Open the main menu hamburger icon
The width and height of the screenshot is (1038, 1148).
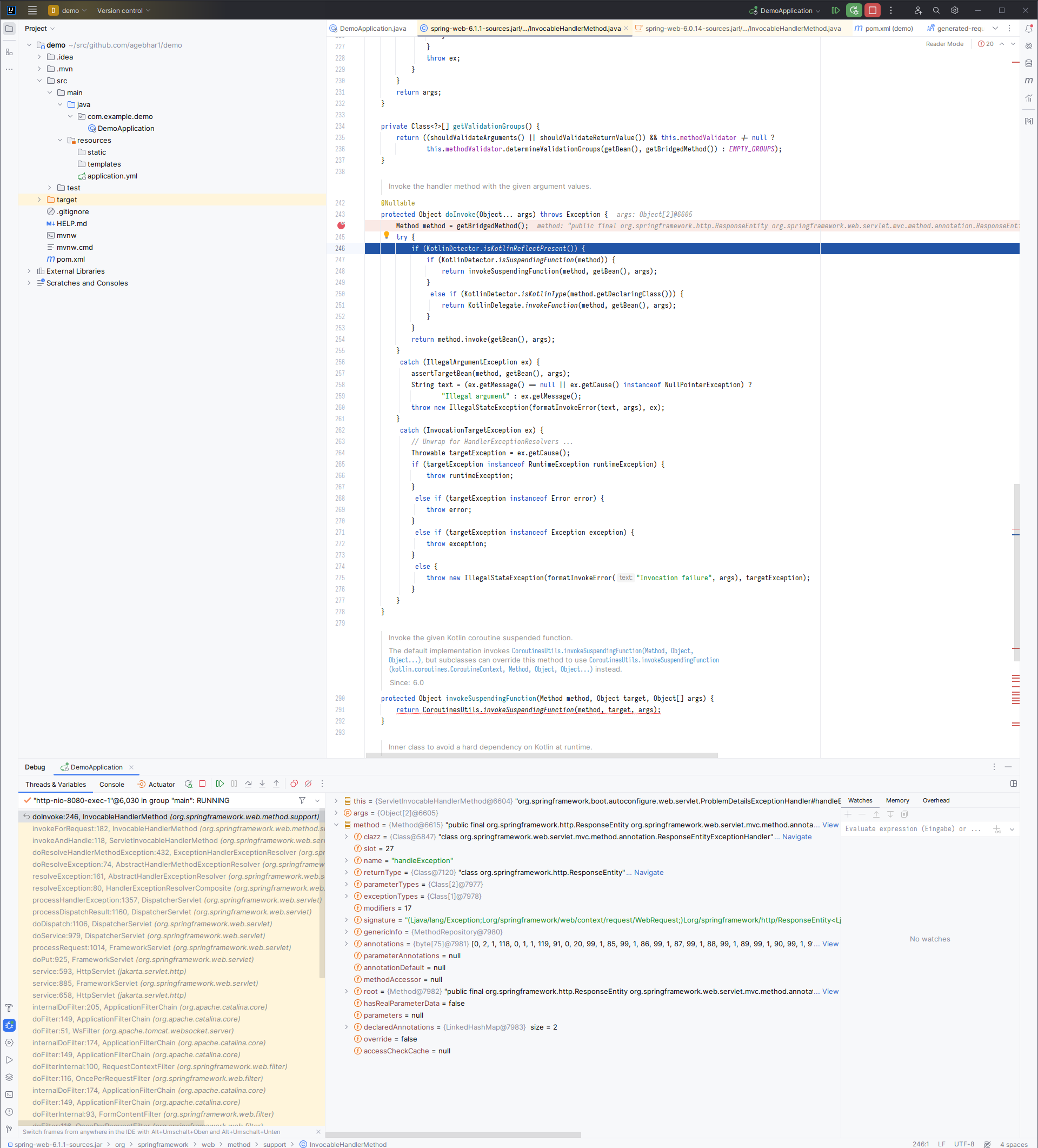32,10
